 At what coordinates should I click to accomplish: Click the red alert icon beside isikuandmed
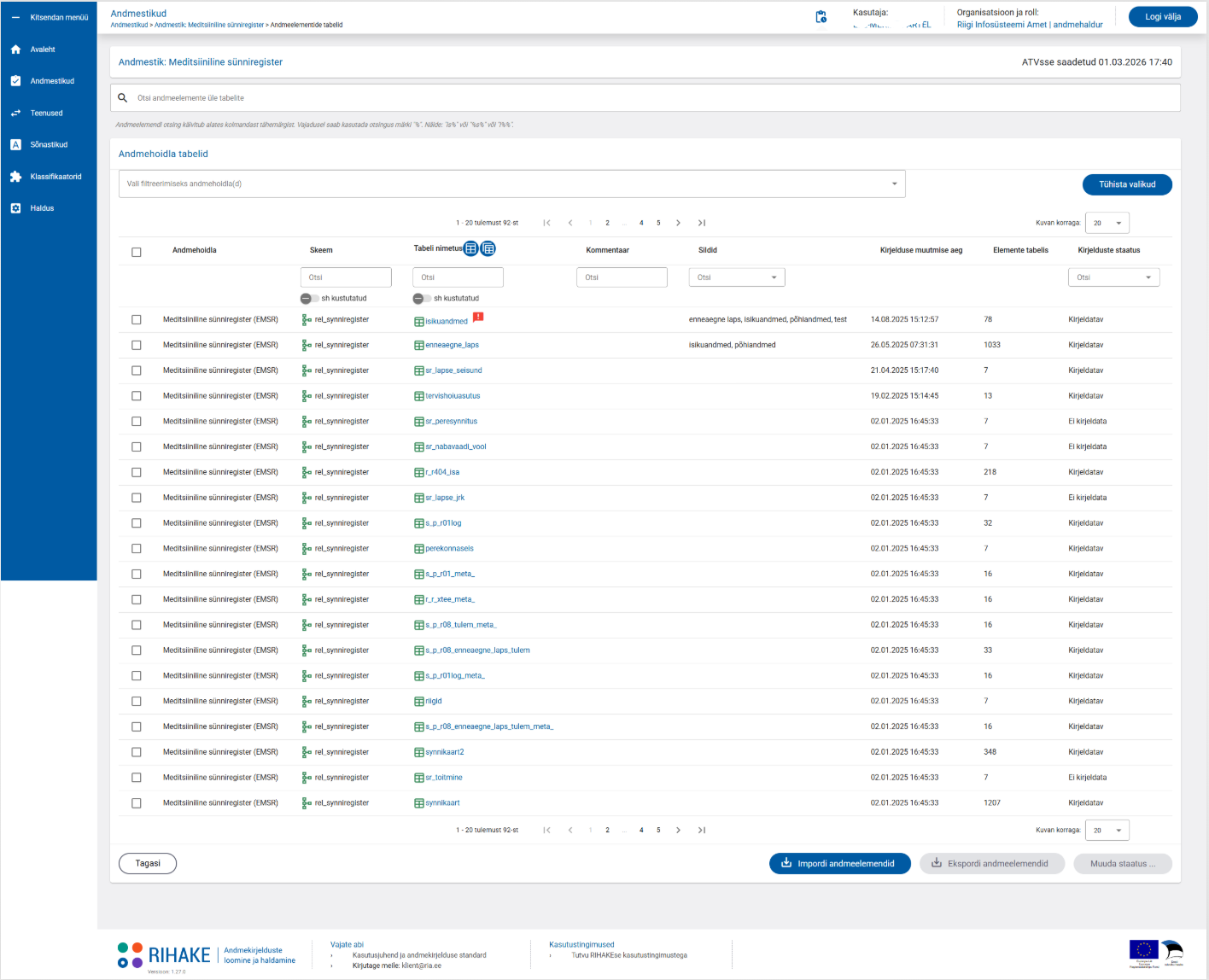(478, 318)
